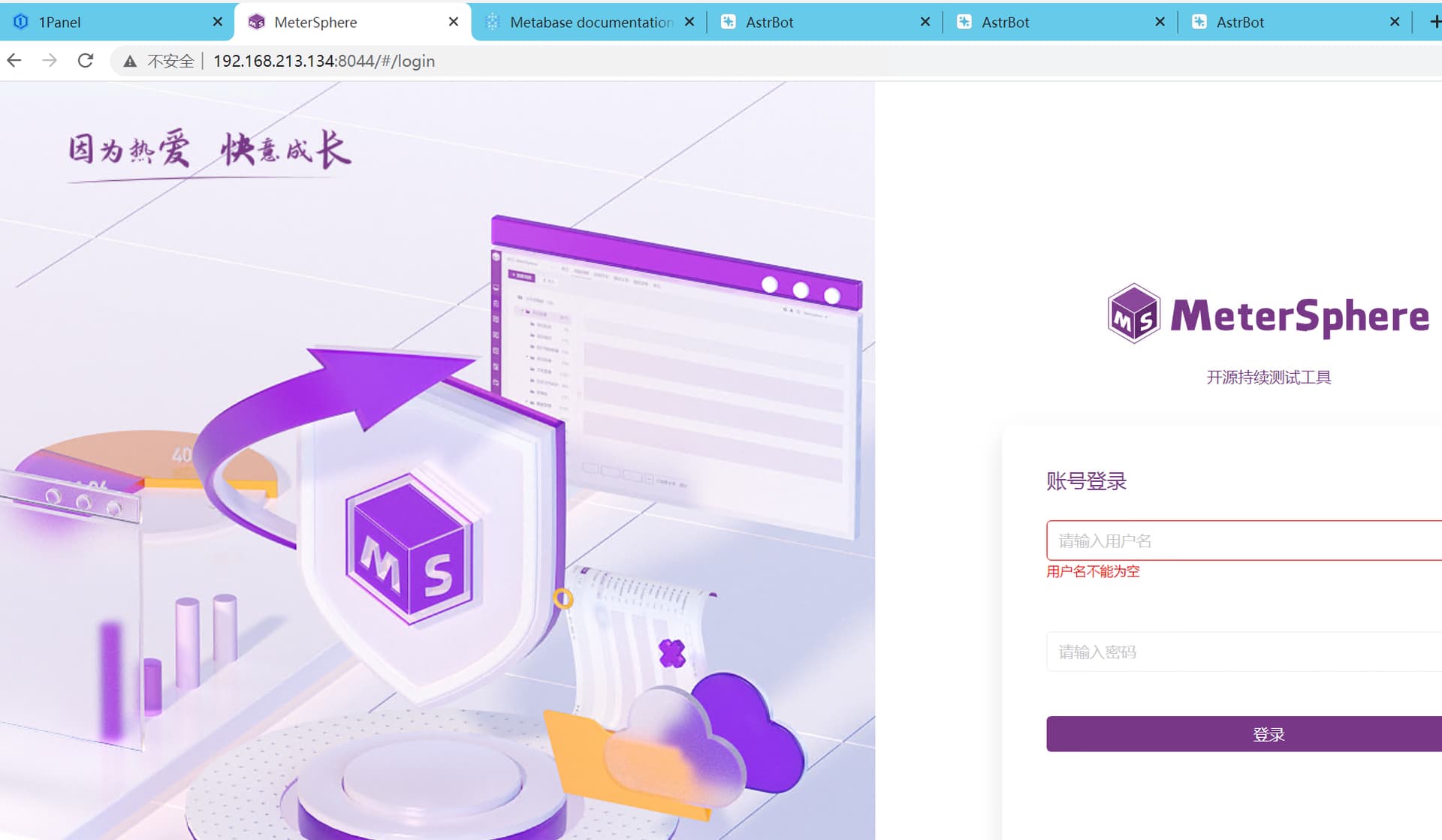This screenshot has width=1442, height=840.
Task: Switch to Metabase documentation tab
Action: pyautogui.click(x=590, y=22)
